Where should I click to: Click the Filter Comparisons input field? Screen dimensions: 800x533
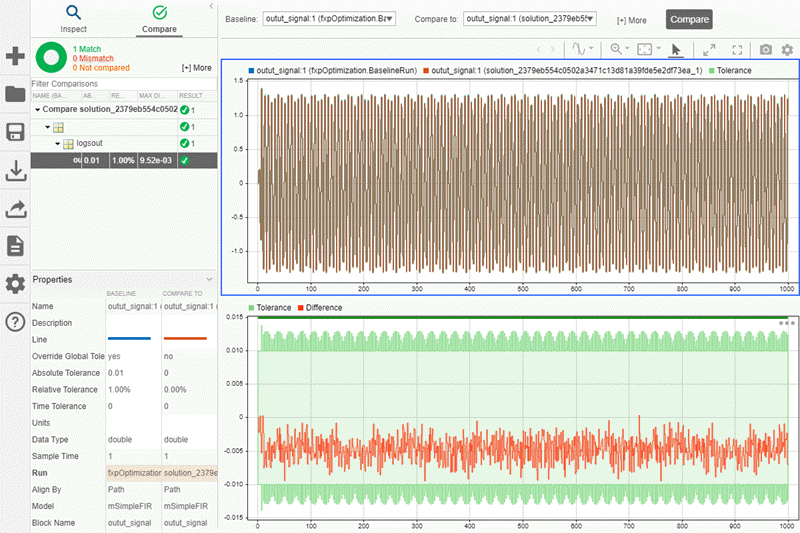tap(120, 84)
